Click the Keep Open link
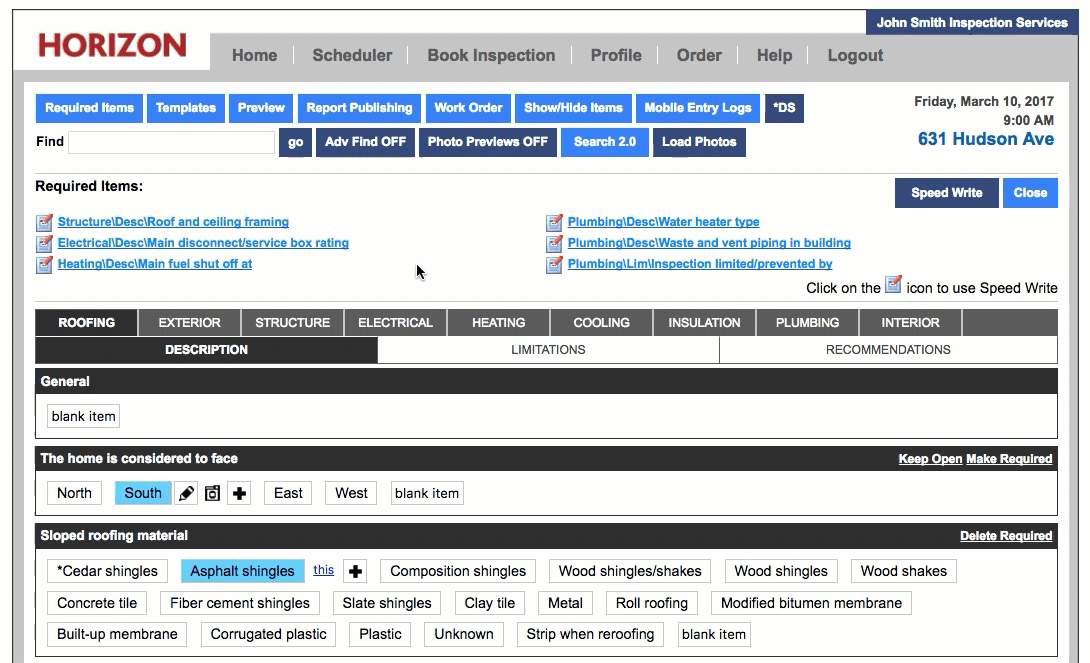Viewport: 1090px width, 663px height. pyautogui.click(x=929, y=459)
